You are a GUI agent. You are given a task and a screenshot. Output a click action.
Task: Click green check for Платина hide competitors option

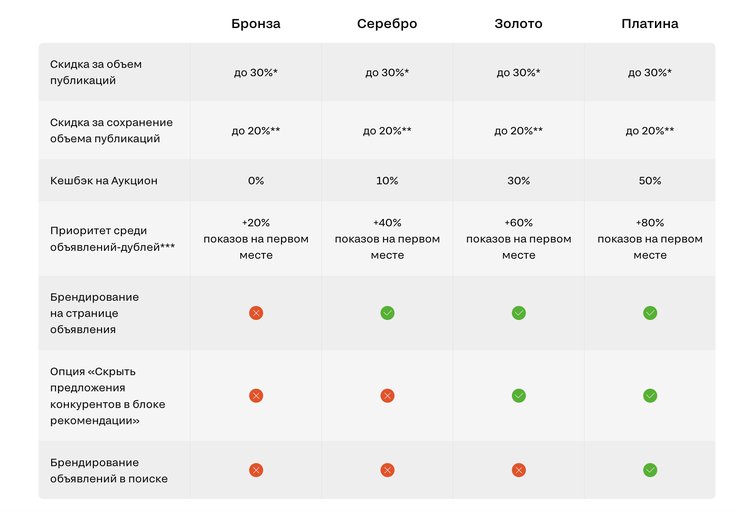point(650,396)
